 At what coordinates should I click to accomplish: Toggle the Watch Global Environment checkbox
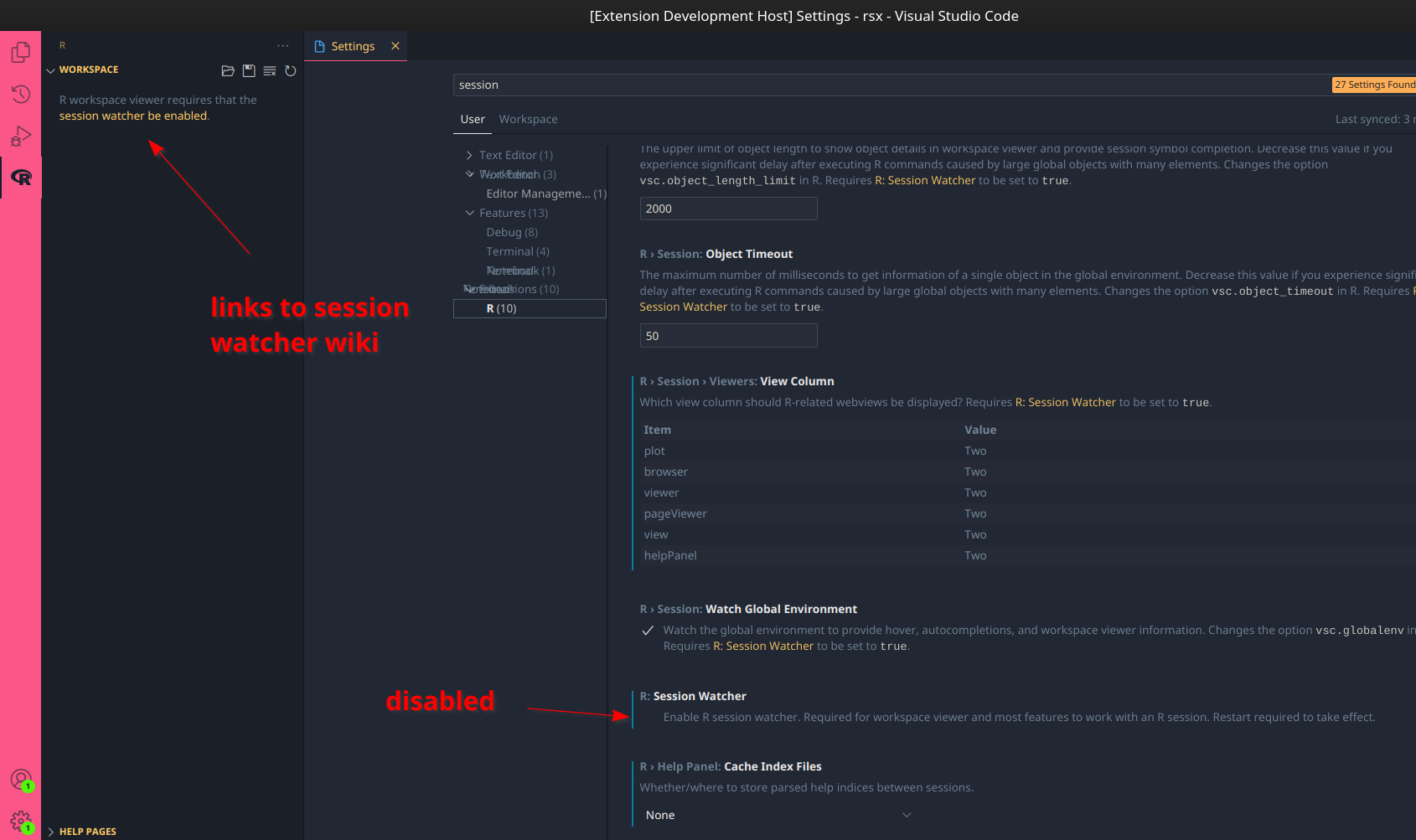(648, 631)
